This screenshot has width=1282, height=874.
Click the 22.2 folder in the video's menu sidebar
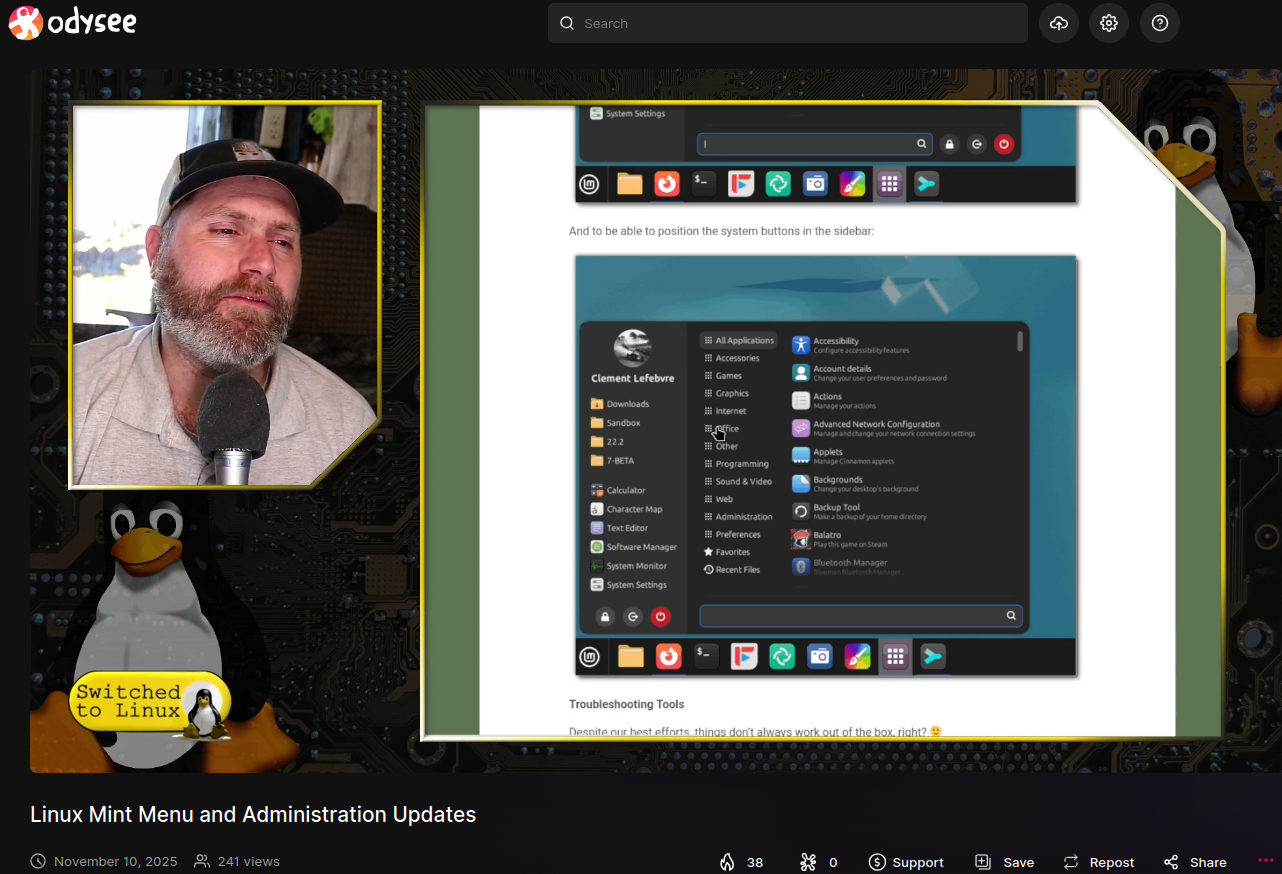coord(606,442)
